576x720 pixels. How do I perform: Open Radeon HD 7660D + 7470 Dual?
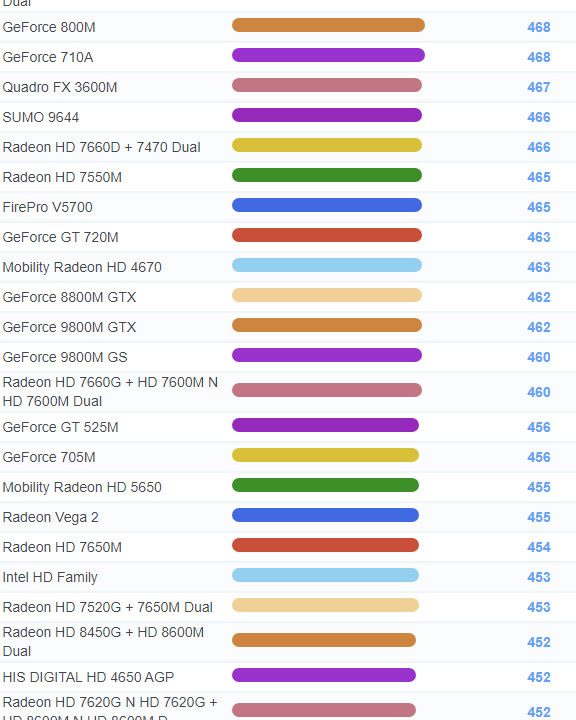pos(102,147)
